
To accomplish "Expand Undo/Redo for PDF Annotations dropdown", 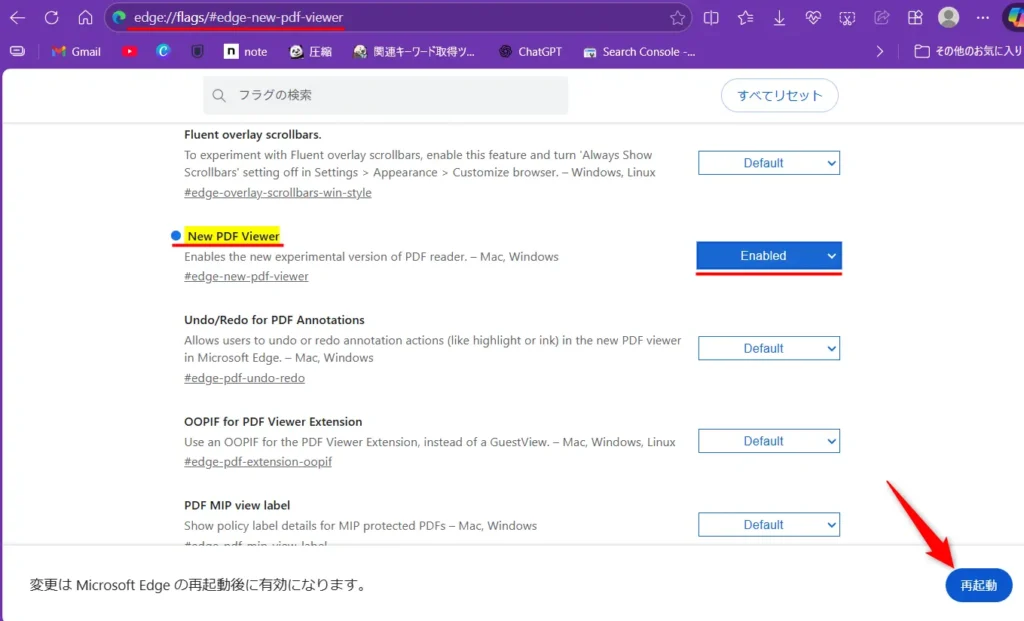I will 768,348.
